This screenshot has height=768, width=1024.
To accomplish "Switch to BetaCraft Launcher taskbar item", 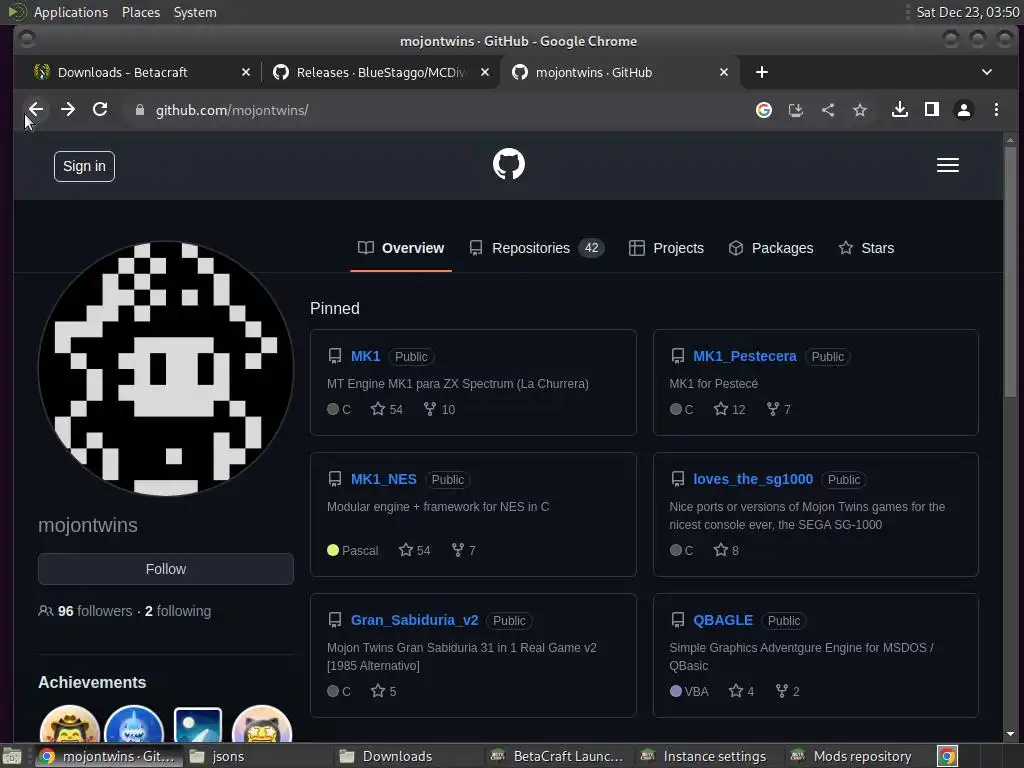I will pos(557,756).
